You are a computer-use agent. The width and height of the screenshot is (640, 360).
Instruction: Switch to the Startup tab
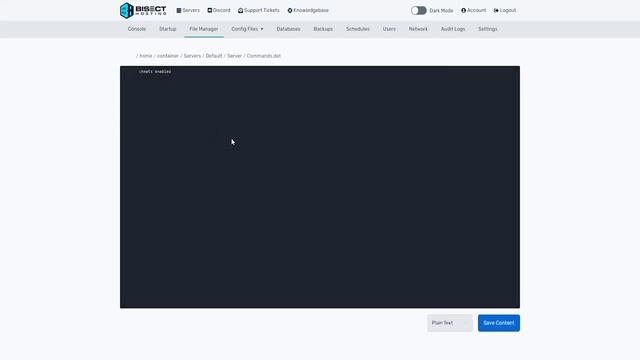click(168, 29)
